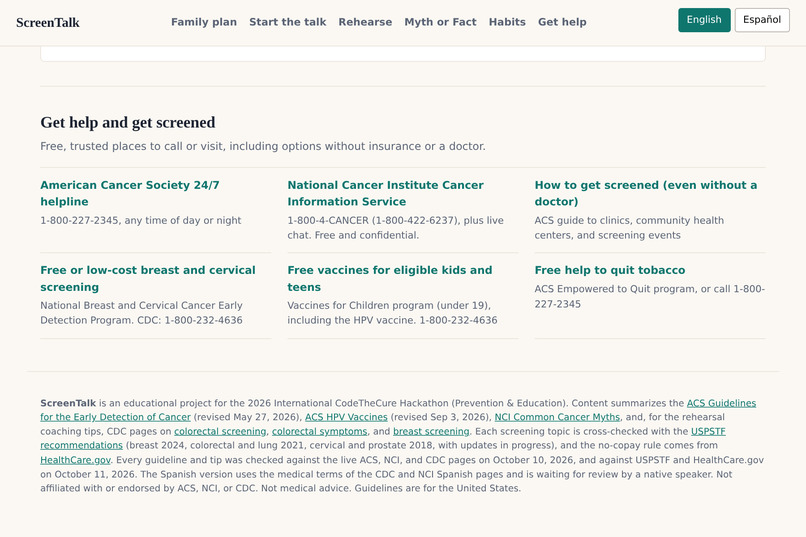The image size is (806, 537).
Task: Switch language to English
Action: 704,20
